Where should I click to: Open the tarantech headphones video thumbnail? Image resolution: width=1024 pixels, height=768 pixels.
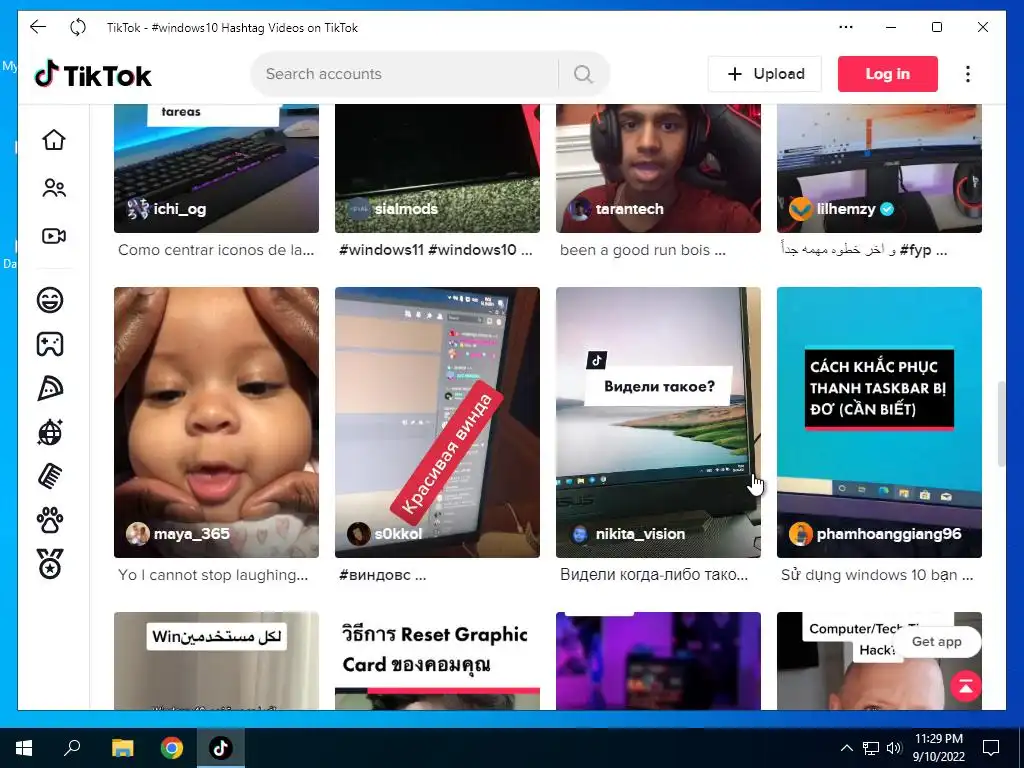pyautogui.click(x=658, y=168)
